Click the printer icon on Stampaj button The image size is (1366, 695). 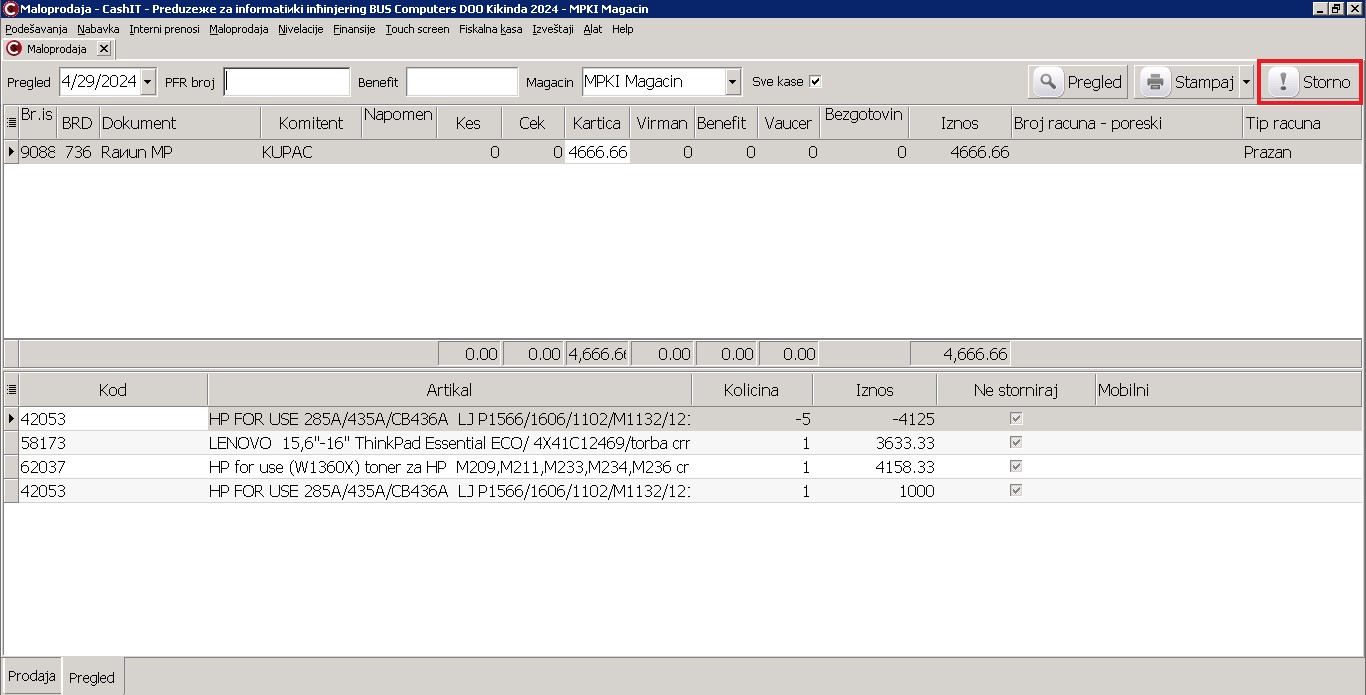(1155, 82)
